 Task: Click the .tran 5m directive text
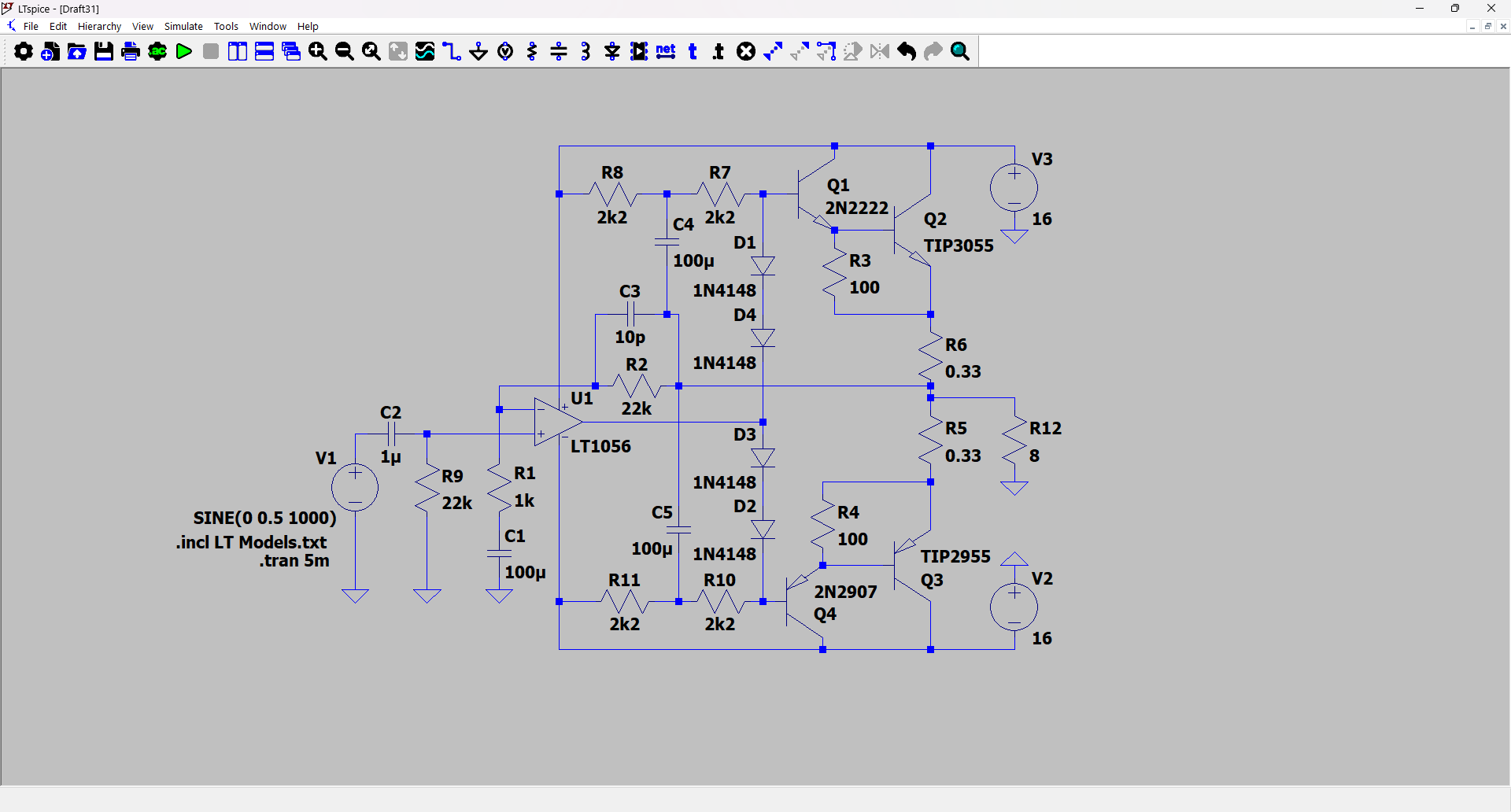click(294, 561)
